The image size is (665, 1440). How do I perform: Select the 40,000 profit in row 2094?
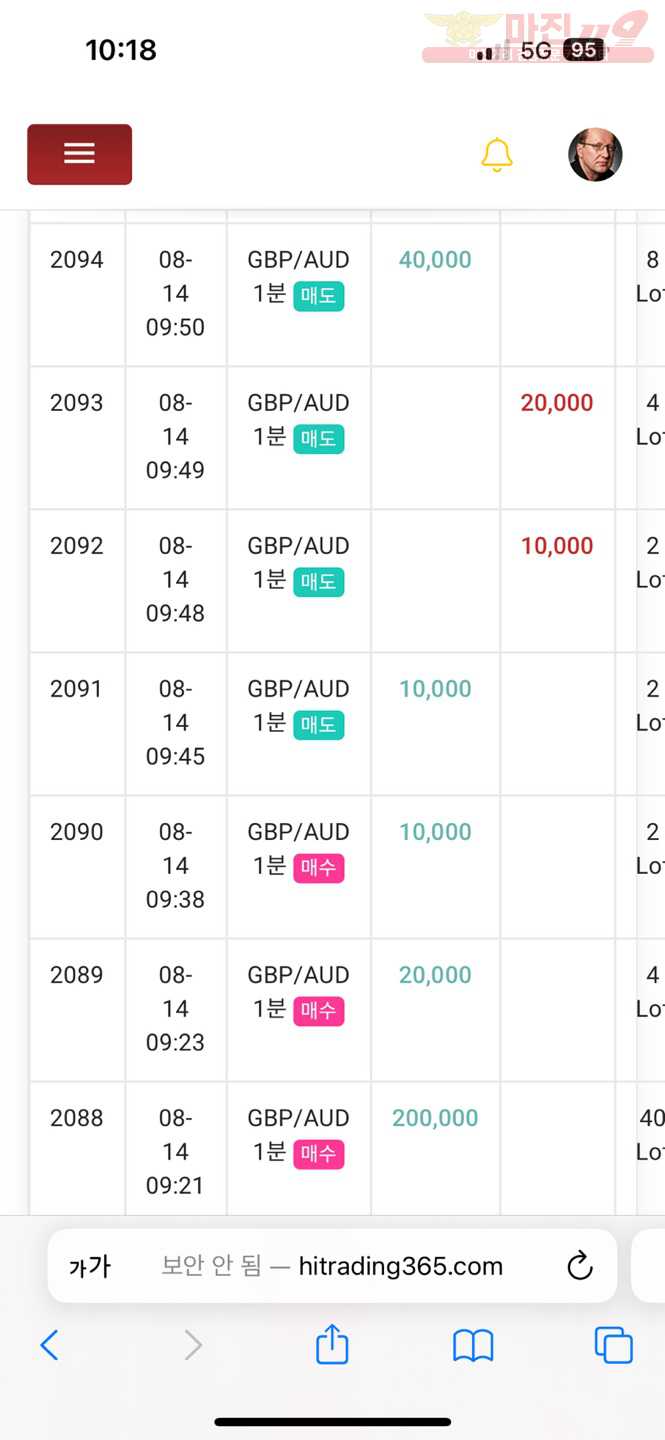coord(435,260)
